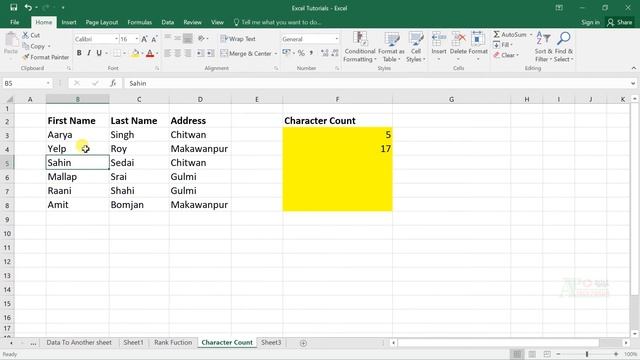Click the Name Box showing B5
The image size is (640, 360).
(x=27, y=83)
